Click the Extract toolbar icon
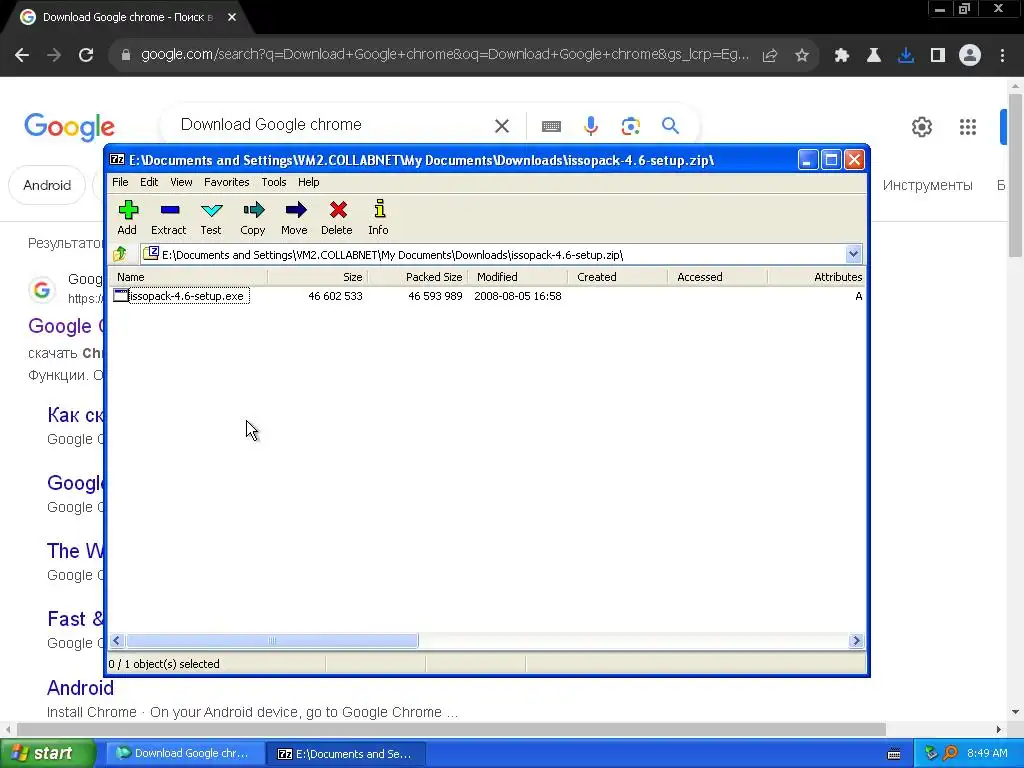Viewport: 1024px width, 768px height. coord(168,217)
